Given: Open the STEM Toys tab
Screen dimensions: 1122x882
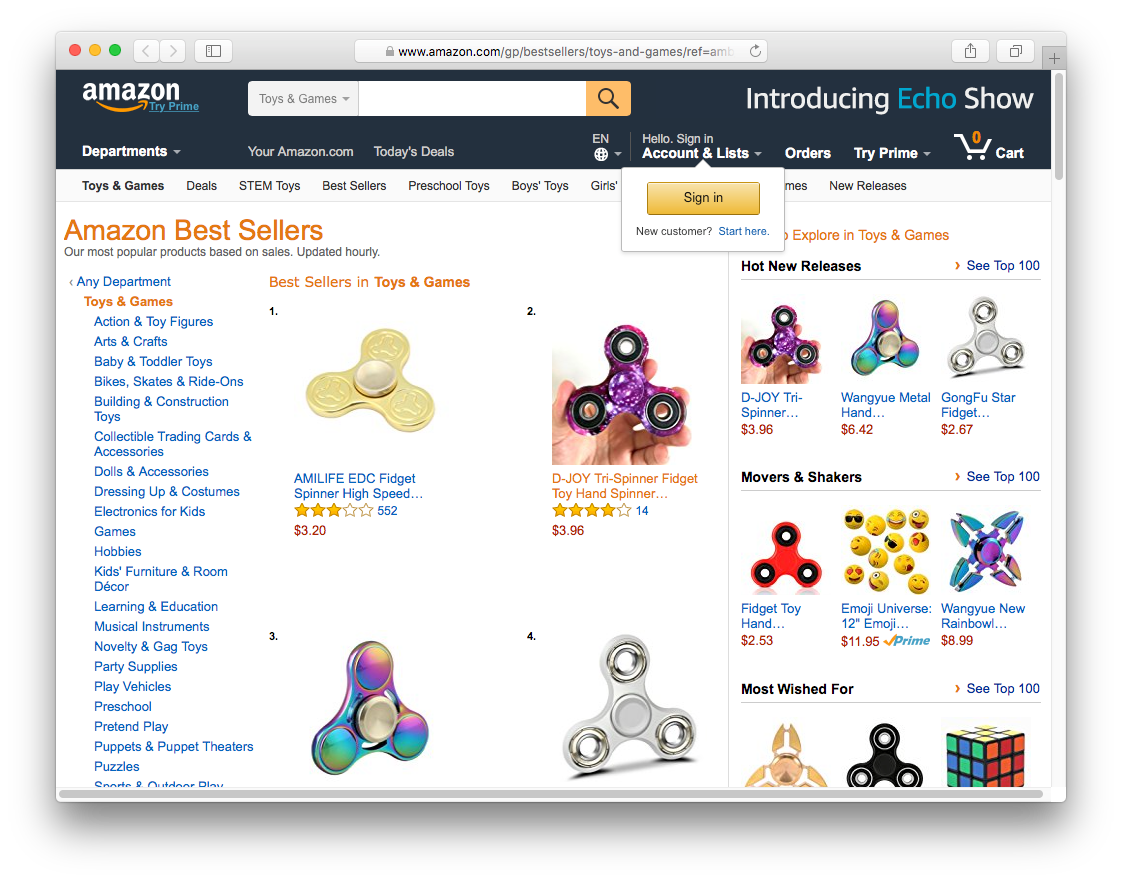Looking at the screenshot, I should pos(269,186).
